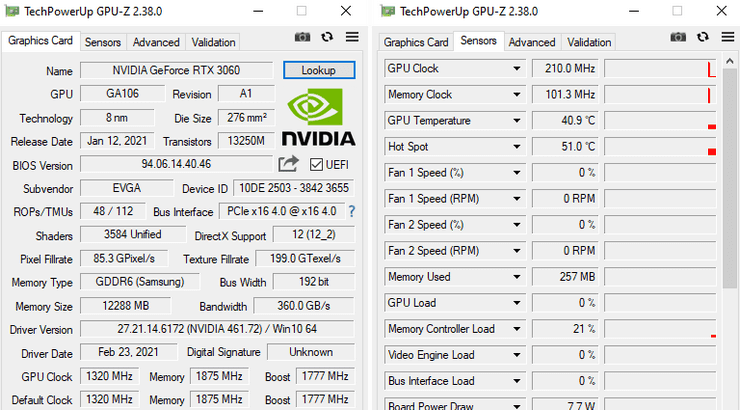Click the Subvendor field EVGA
The width and height of the screenshot is (740, 410).
pos(126,188)
